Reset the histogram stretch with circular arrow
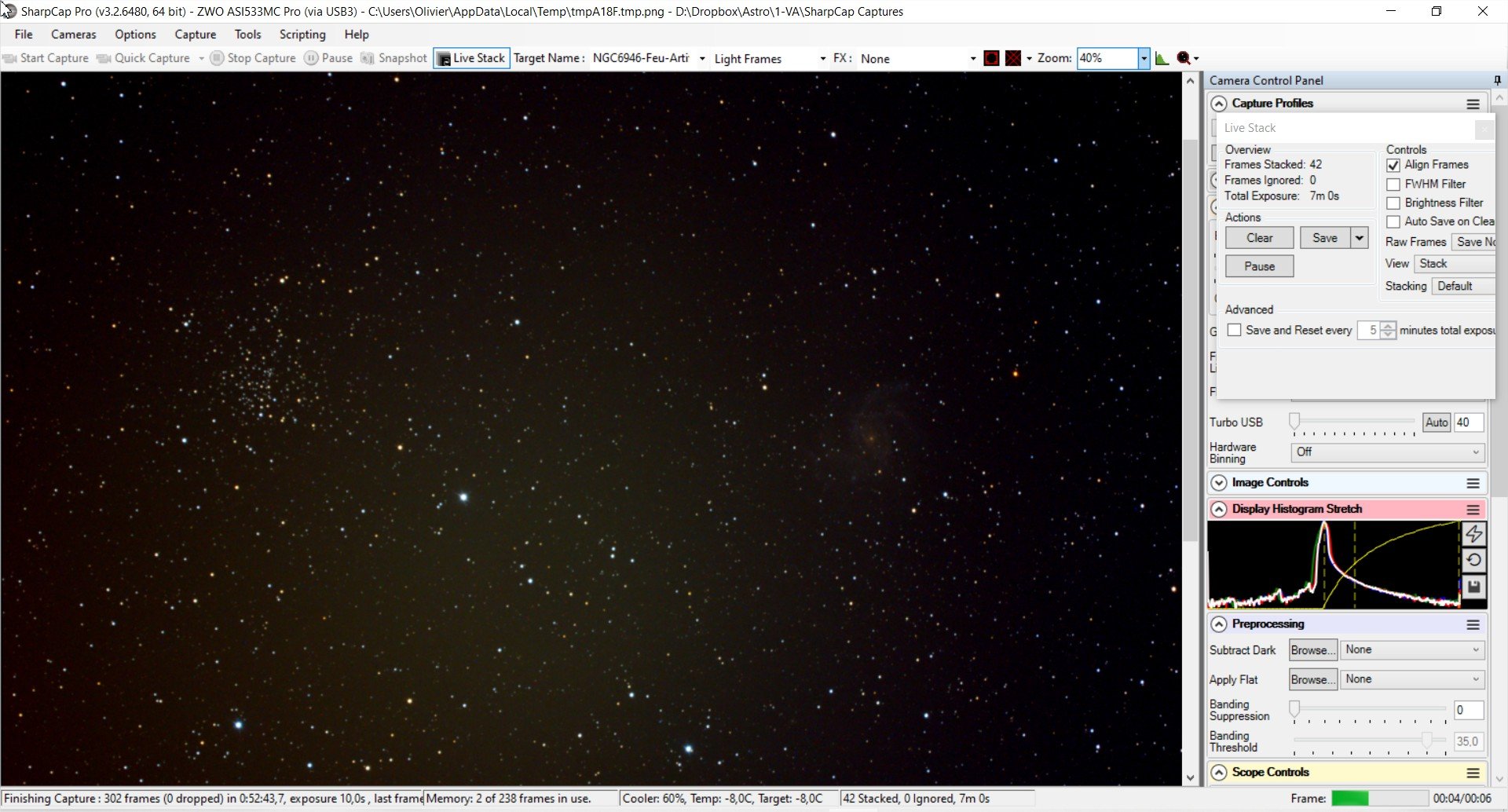1508x812 pixels. (1474, 560)
